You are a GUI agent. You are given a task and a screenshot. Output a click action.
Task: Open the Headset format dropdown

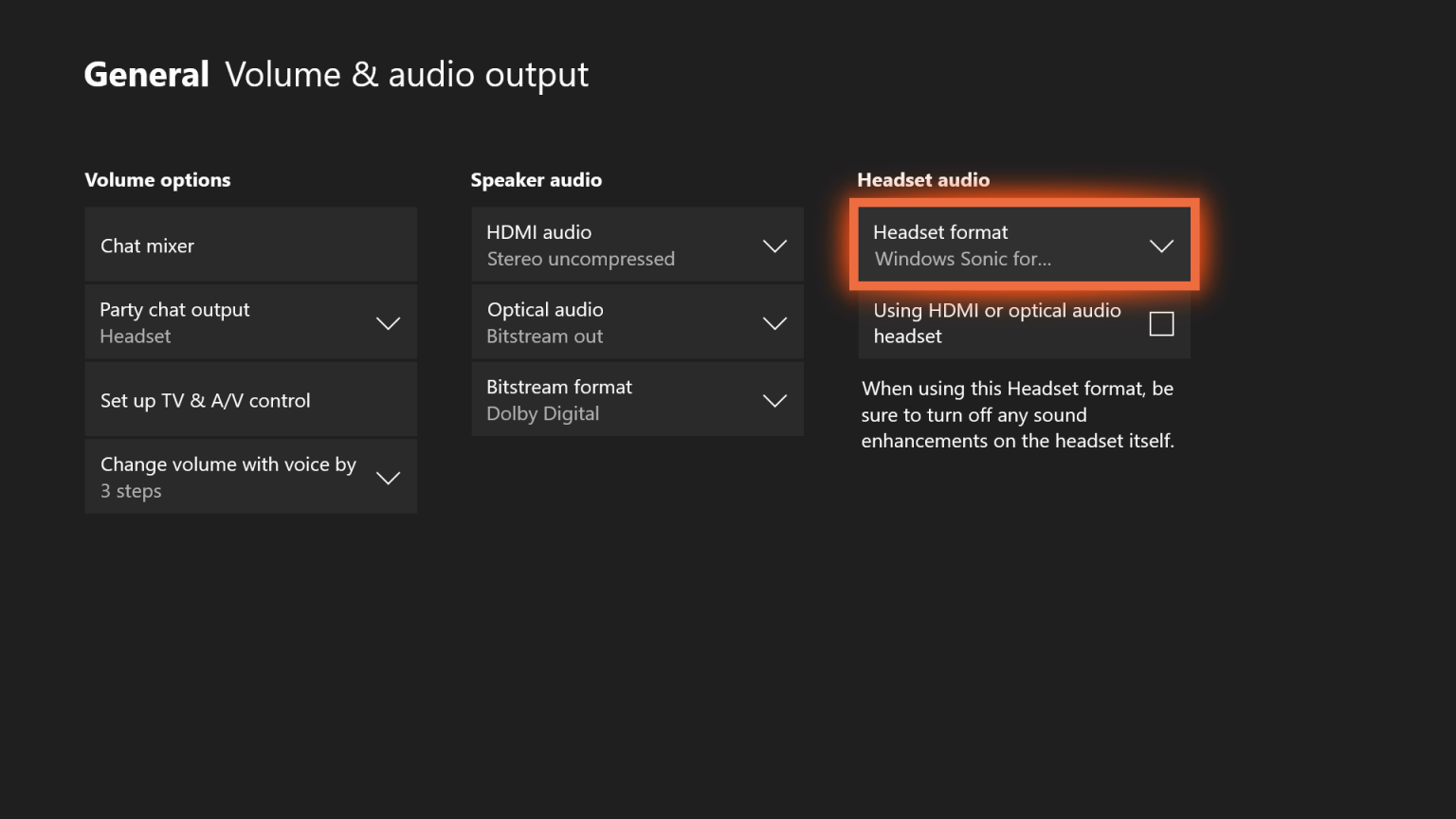(x=1023, y=245)
